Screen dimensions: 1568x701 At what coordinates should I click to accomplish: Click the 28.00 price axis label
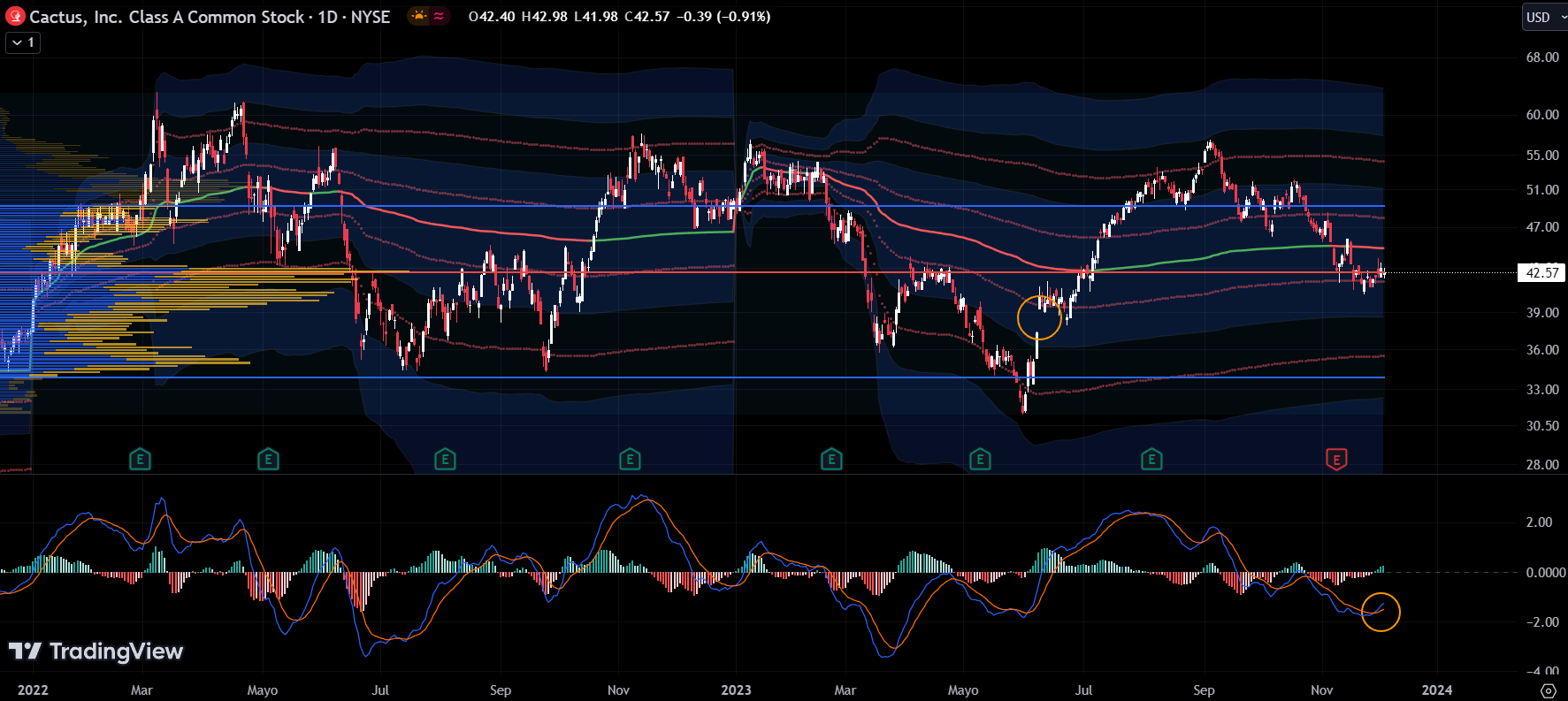1542,465
